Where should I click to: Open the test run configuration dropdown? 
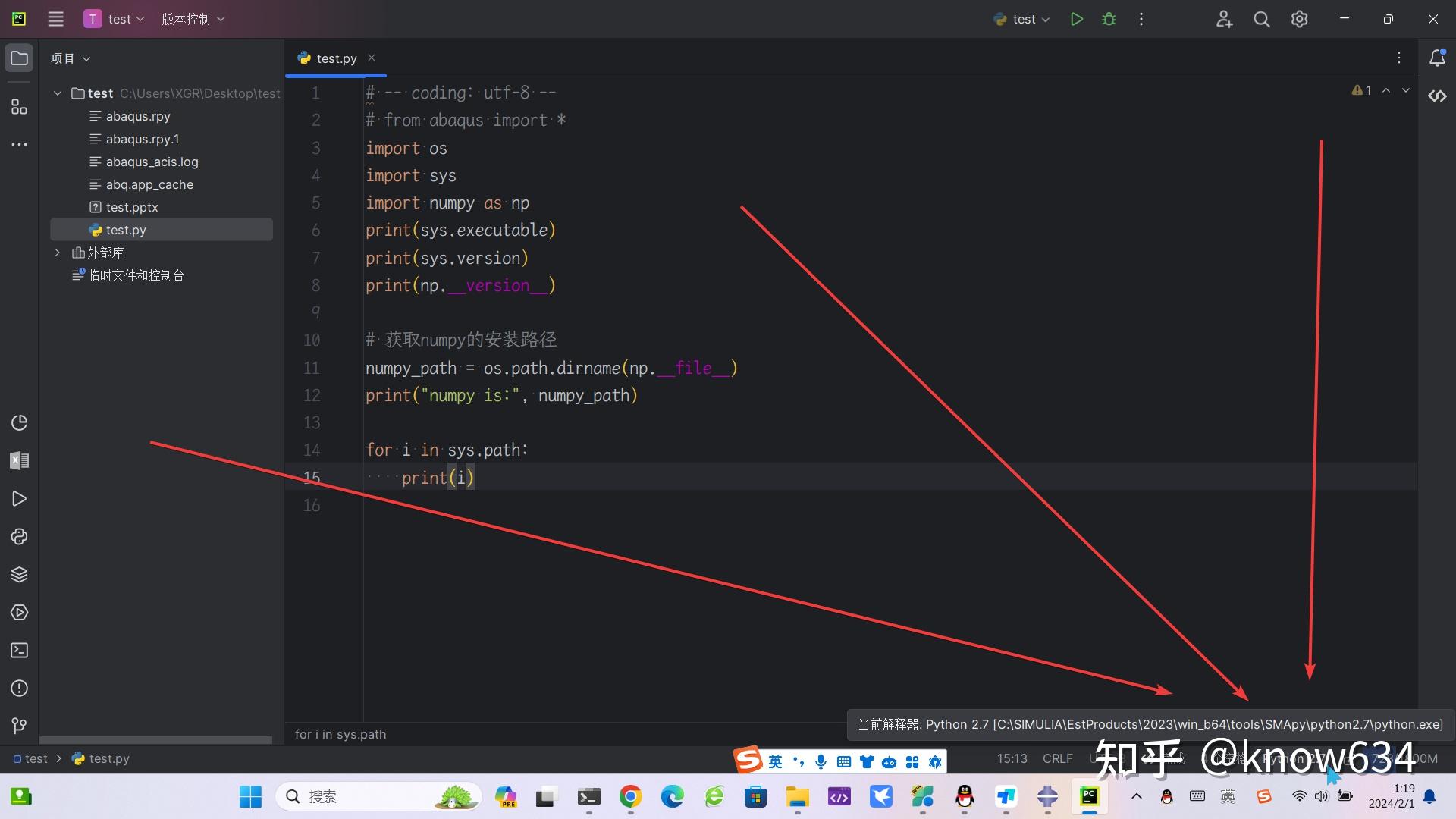click(x=1022, y=19)
